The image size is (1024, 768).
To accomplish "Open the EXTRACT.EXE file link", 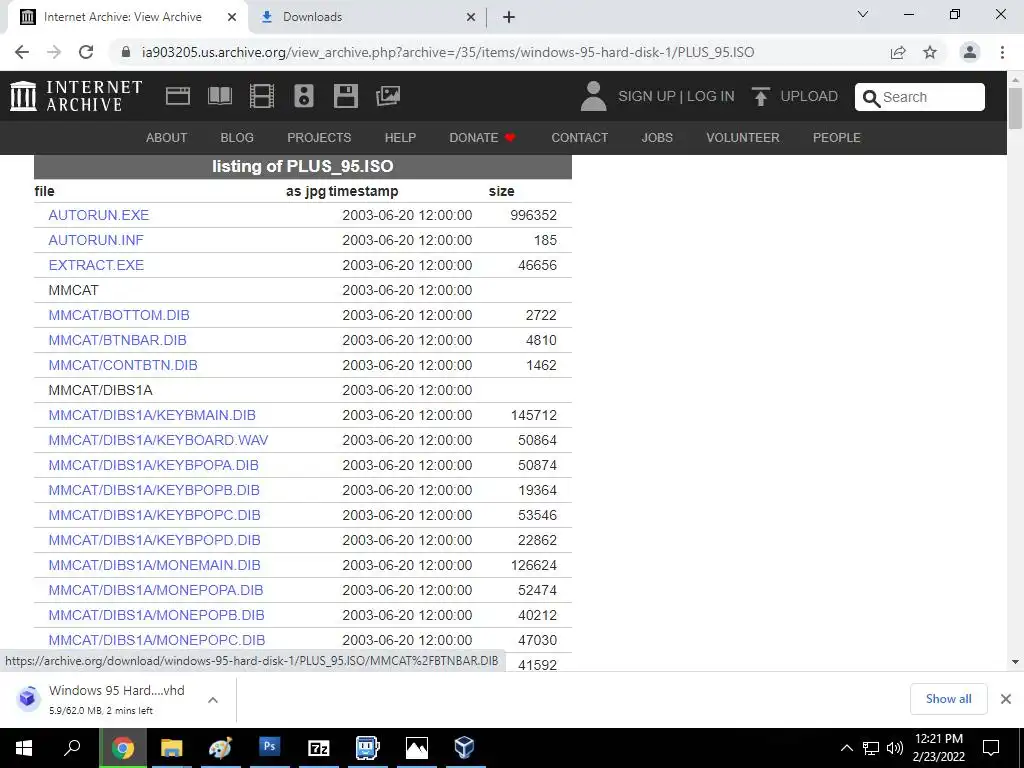I will pos(96,264).
